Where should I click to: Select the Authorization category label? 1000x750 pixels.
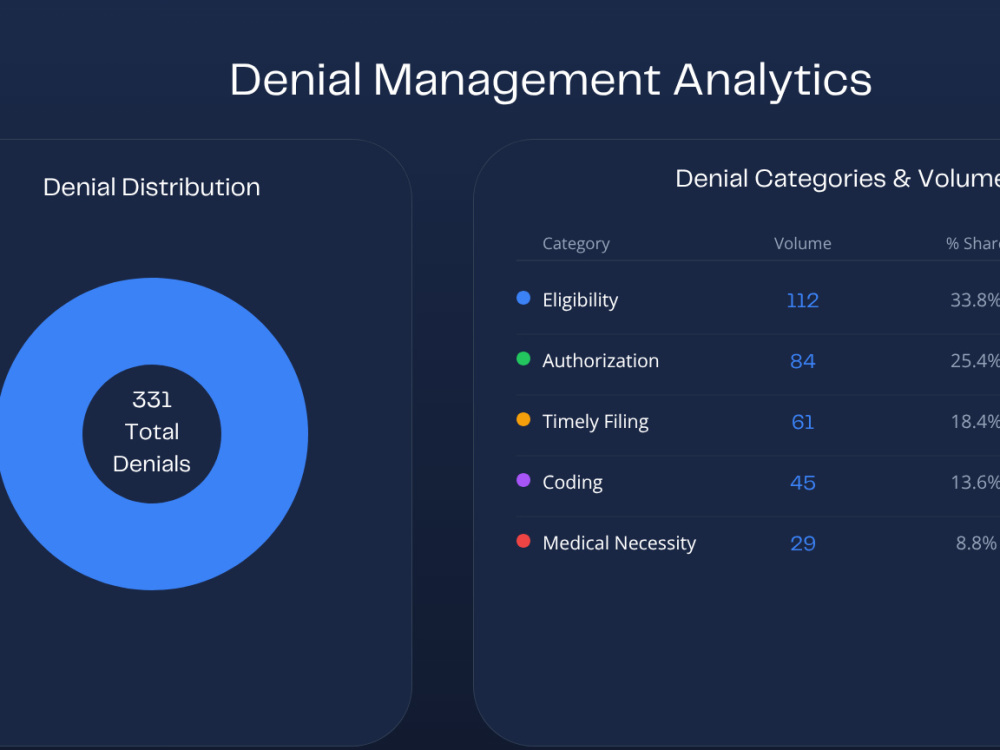[600, 361]
